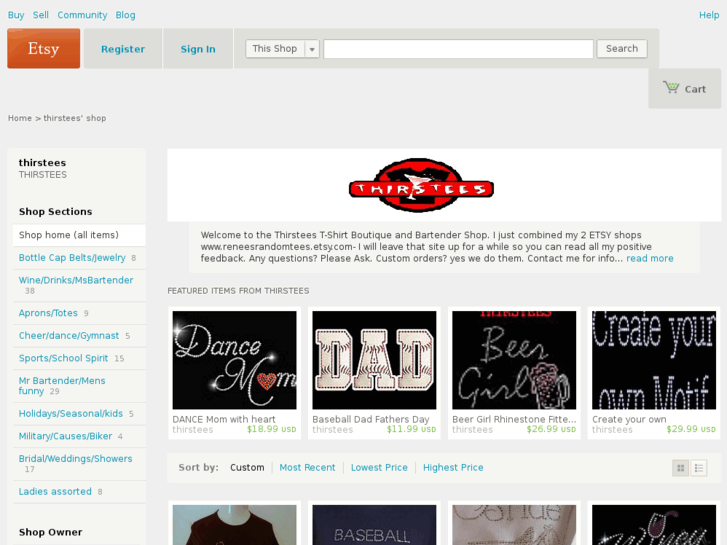Open the Help link
Screen dimensions: 727x545
(x=709, y=15)
